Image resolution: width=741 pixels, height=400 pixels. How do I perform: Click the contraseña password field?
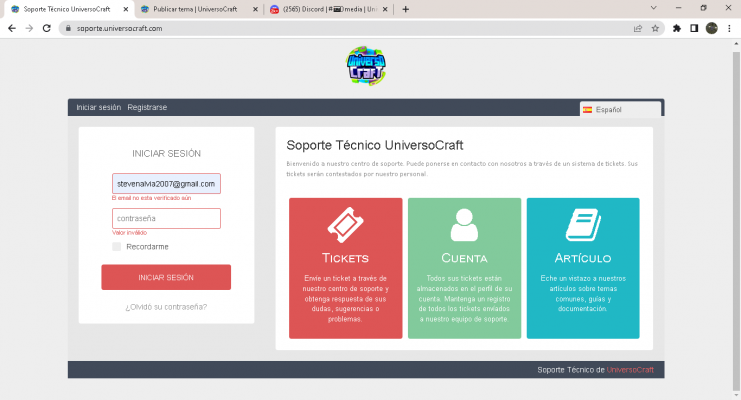166,218
